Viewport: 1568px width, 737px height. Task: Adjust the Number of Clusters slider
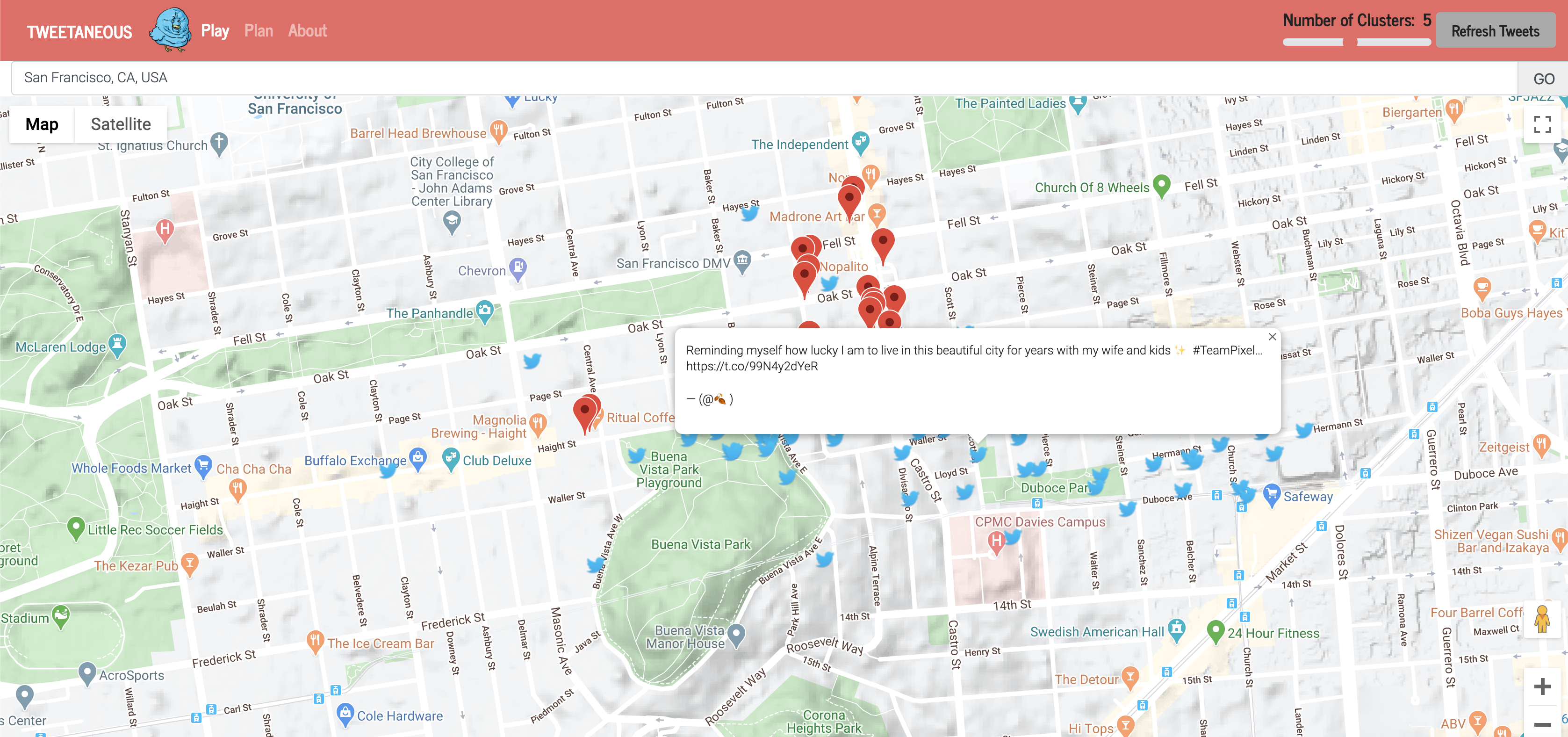click(x=1350, y=42)
